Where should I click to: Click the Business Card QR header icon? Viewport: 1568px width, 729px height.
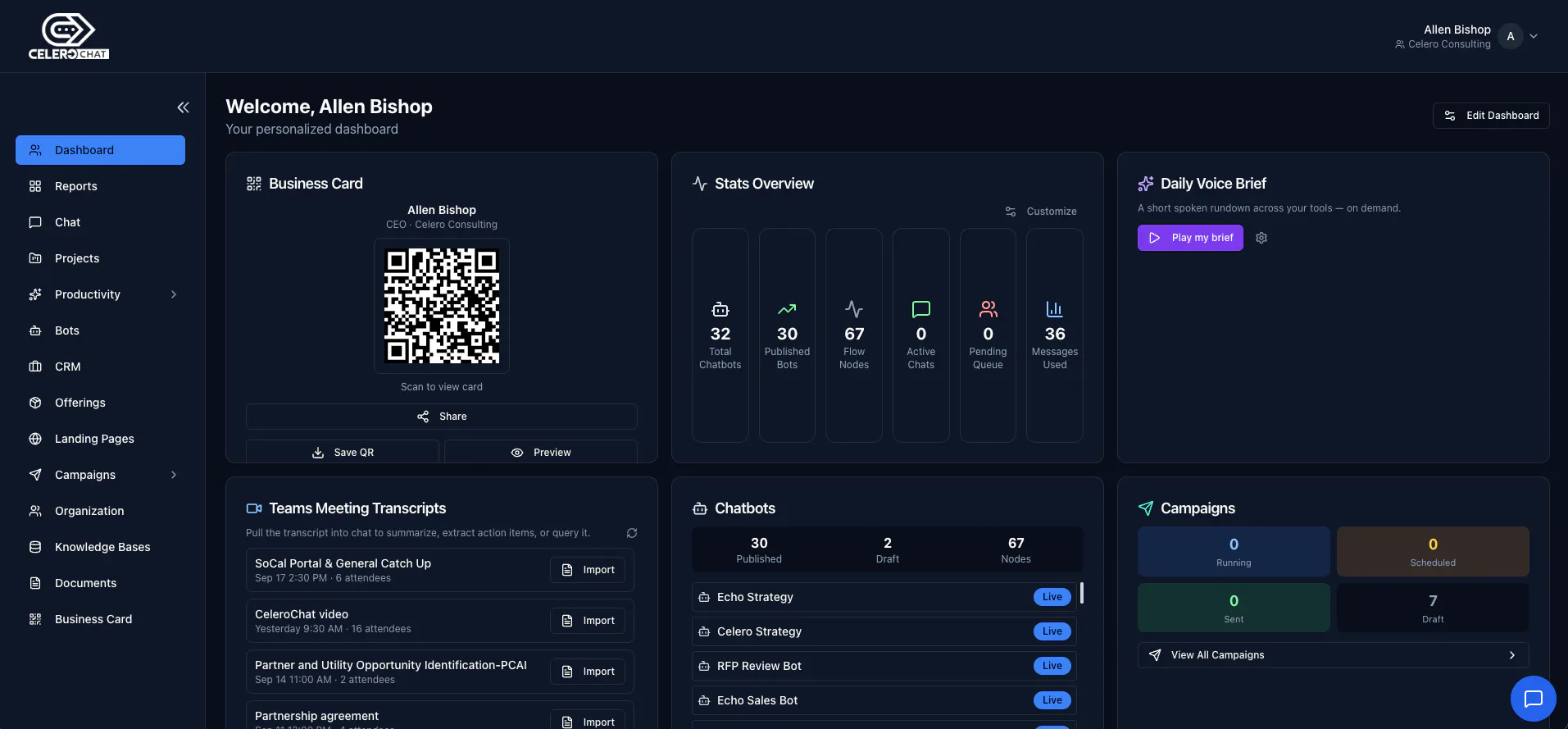coord(254,184)
